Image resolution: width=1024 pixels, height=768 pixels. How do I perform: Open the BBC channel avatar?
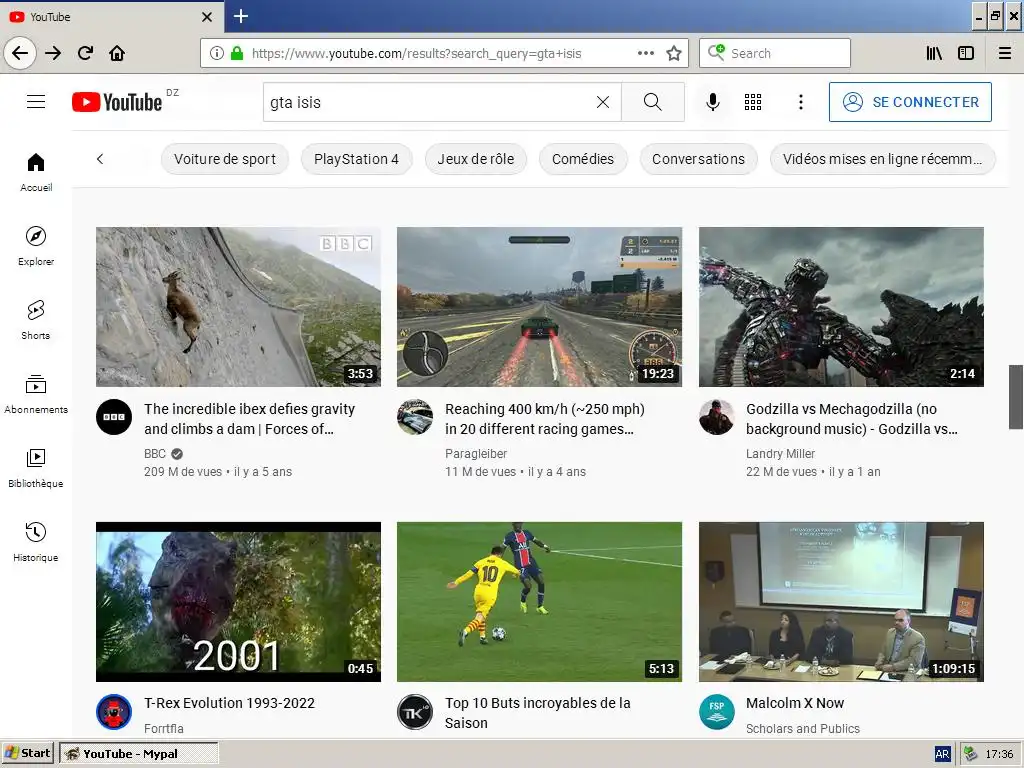tap(114, 417)
